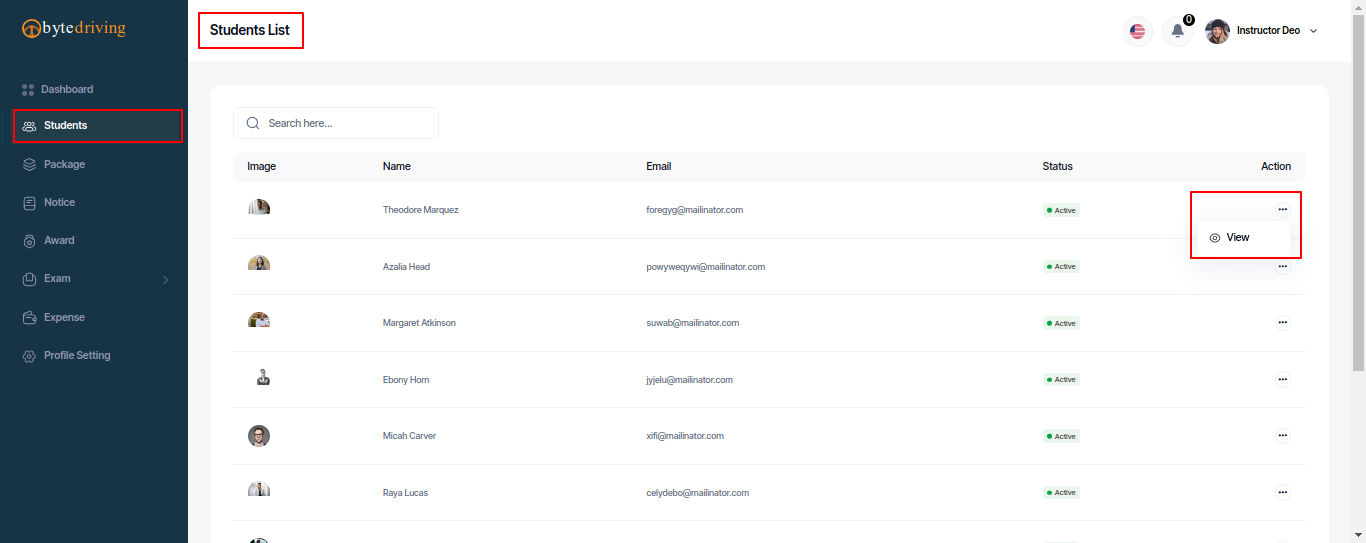
Task: Click the Profile Setting gear icon
Action: pyautogui.click(x=29, y=355)
